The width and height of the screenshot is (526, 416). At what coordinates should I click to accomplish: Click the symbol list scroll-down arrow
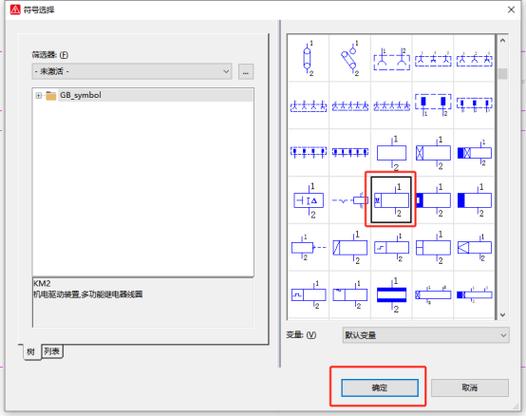[503, 315]
